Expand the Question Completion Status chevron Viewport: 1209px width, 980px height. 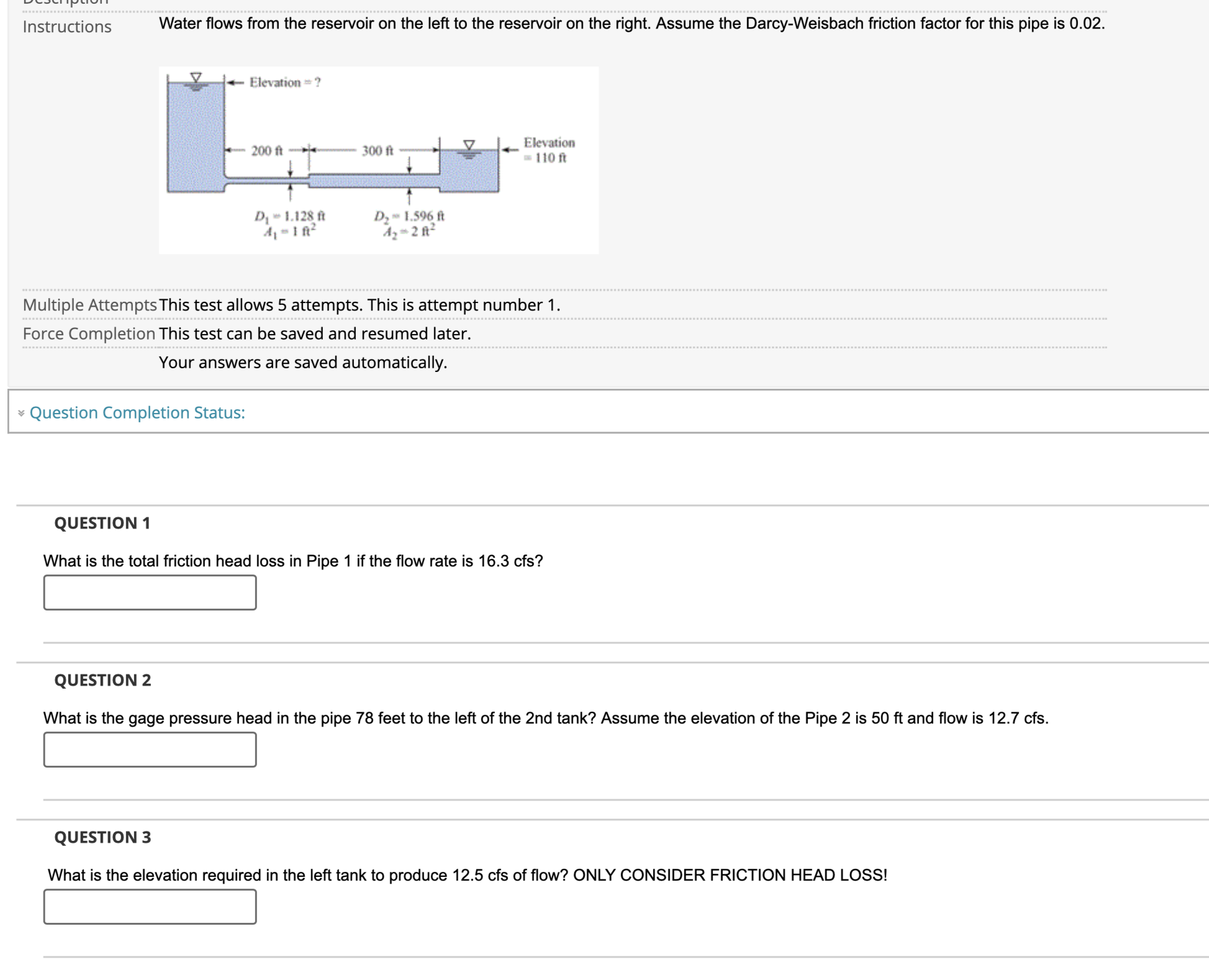(20, 412)
